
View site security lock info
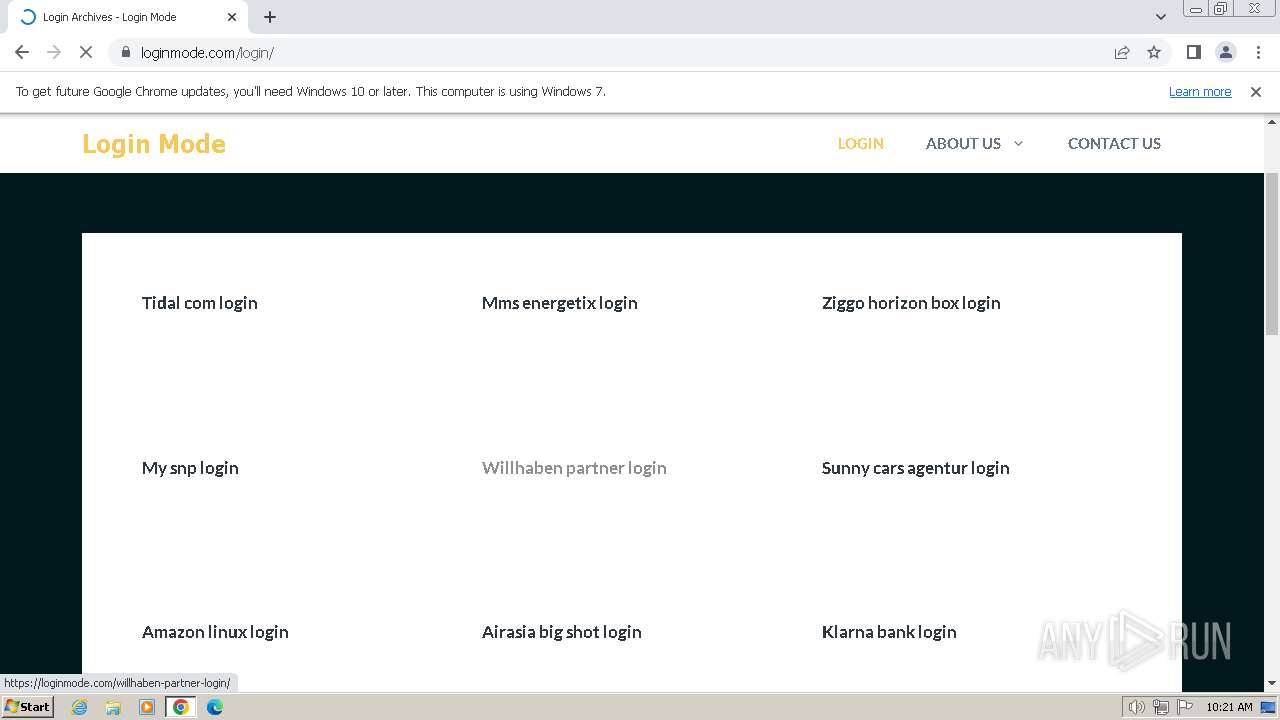pyautogui.click(x=125, y=52)
